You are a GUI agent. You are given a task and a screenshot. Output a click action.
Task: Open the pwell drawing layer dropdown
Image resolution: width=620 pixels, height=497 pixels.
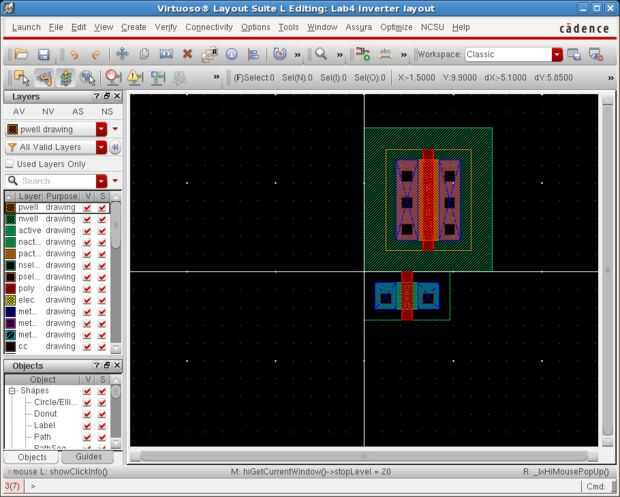pyautogui.click(x=101, y=129)
